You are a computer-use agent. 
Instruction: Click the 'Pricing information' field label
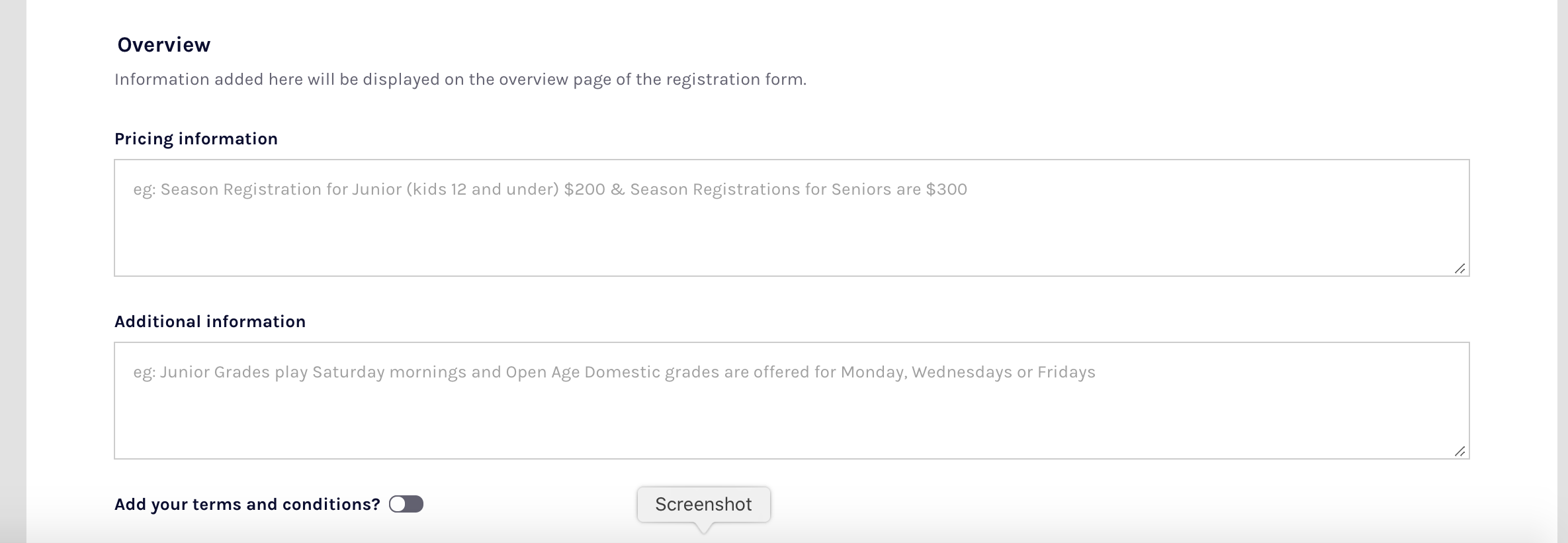(196, 139)
